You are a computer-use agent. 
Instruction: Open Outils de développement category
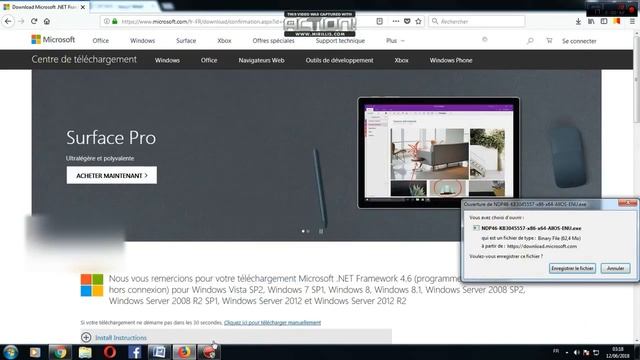pos(339,60)
